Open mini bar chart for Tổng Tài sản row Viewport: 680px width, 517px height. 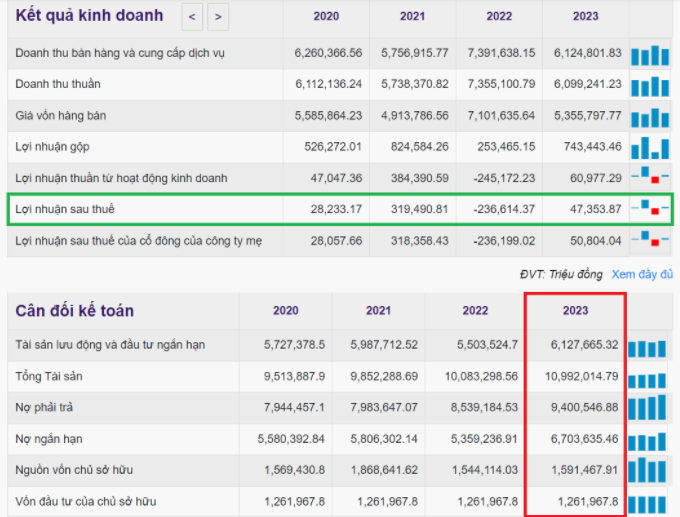click(x=647, y=380)
